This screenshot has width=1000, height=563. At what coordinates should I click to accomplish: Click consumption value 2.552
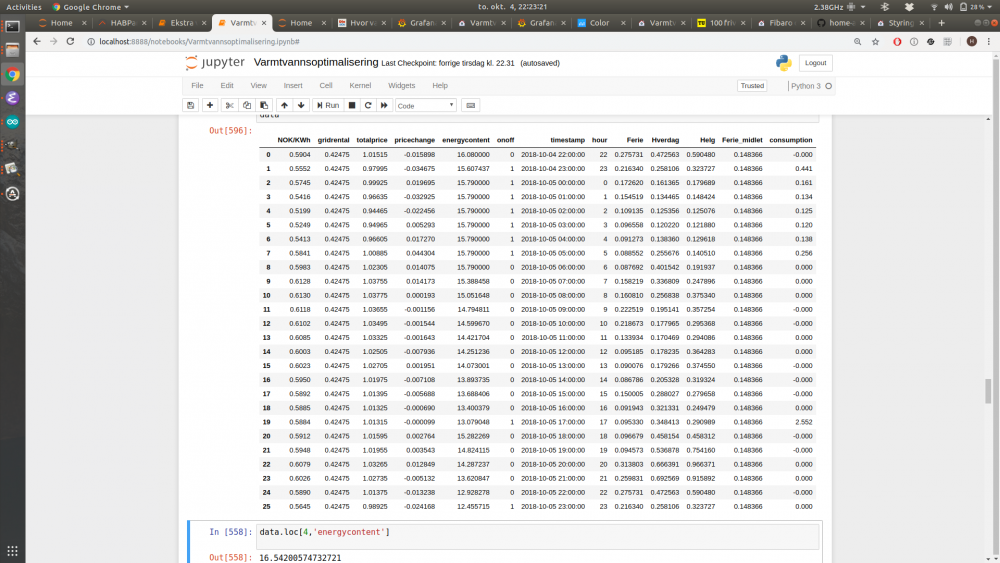coord(804,422)
